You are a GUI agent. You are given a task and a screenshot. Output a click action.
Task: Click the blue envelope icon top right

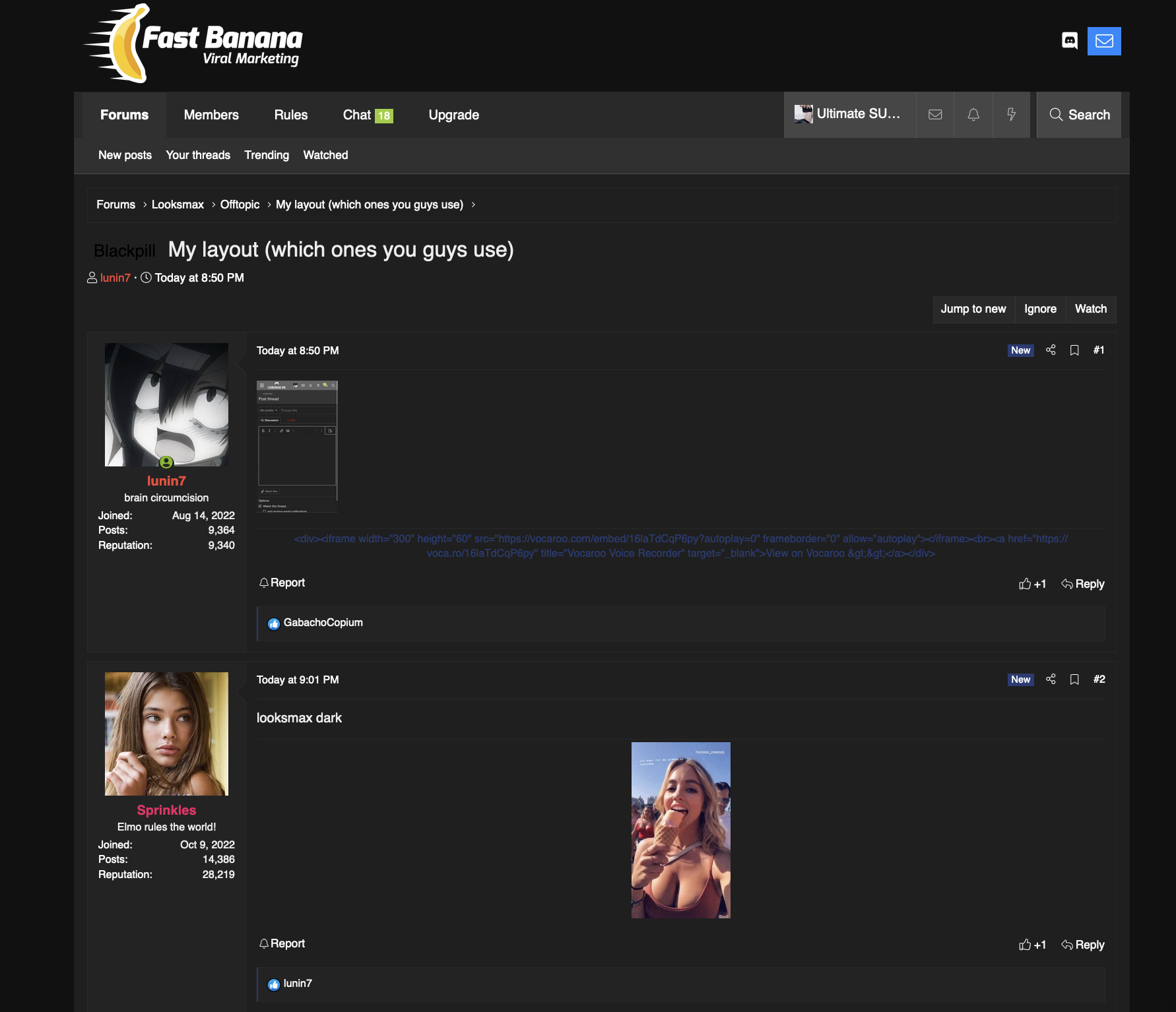pos(1104,41)
